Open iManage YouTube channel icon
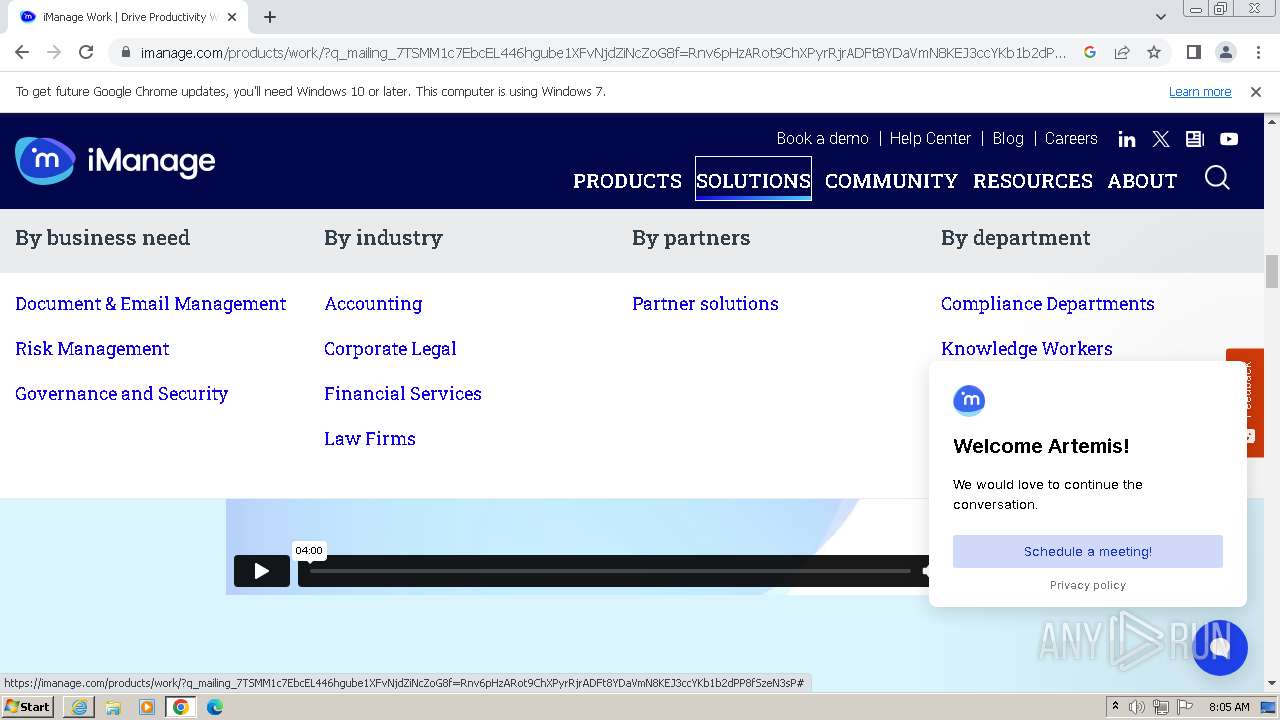This screenshot has width=1280, height=720. click(x=1229, y=139)
